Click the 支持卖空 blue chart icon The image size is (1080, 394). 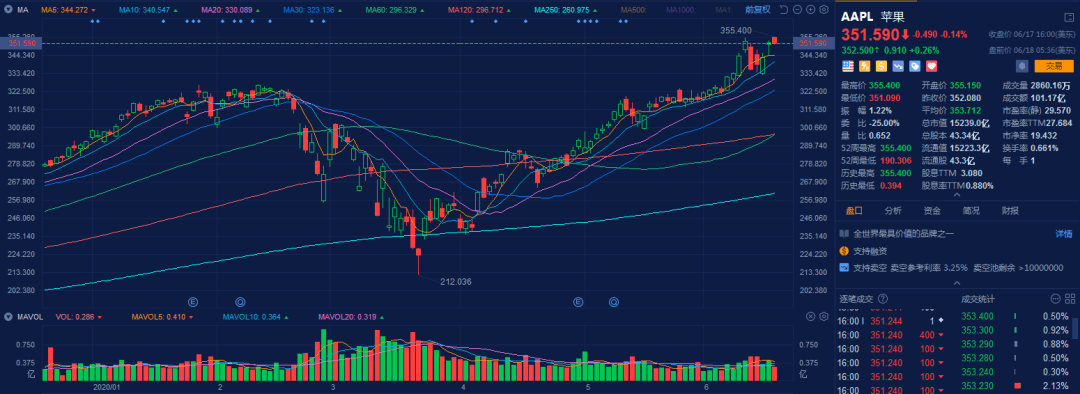844,267
